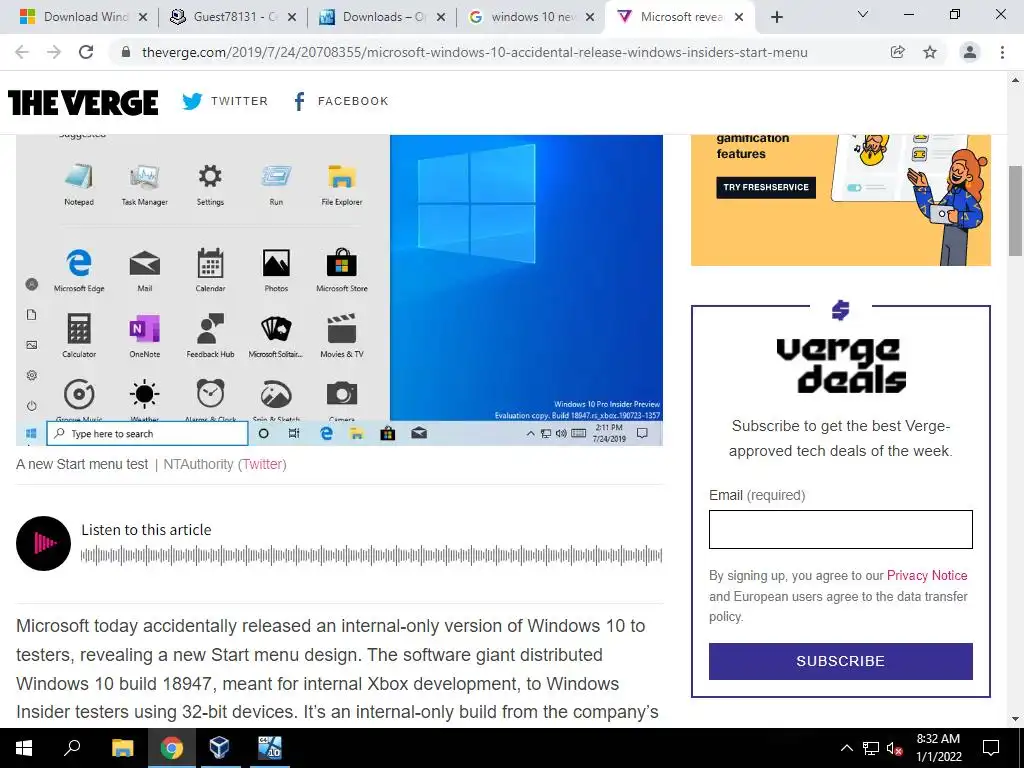Show hidden tray icons chevron

click(x=846, y=748)
